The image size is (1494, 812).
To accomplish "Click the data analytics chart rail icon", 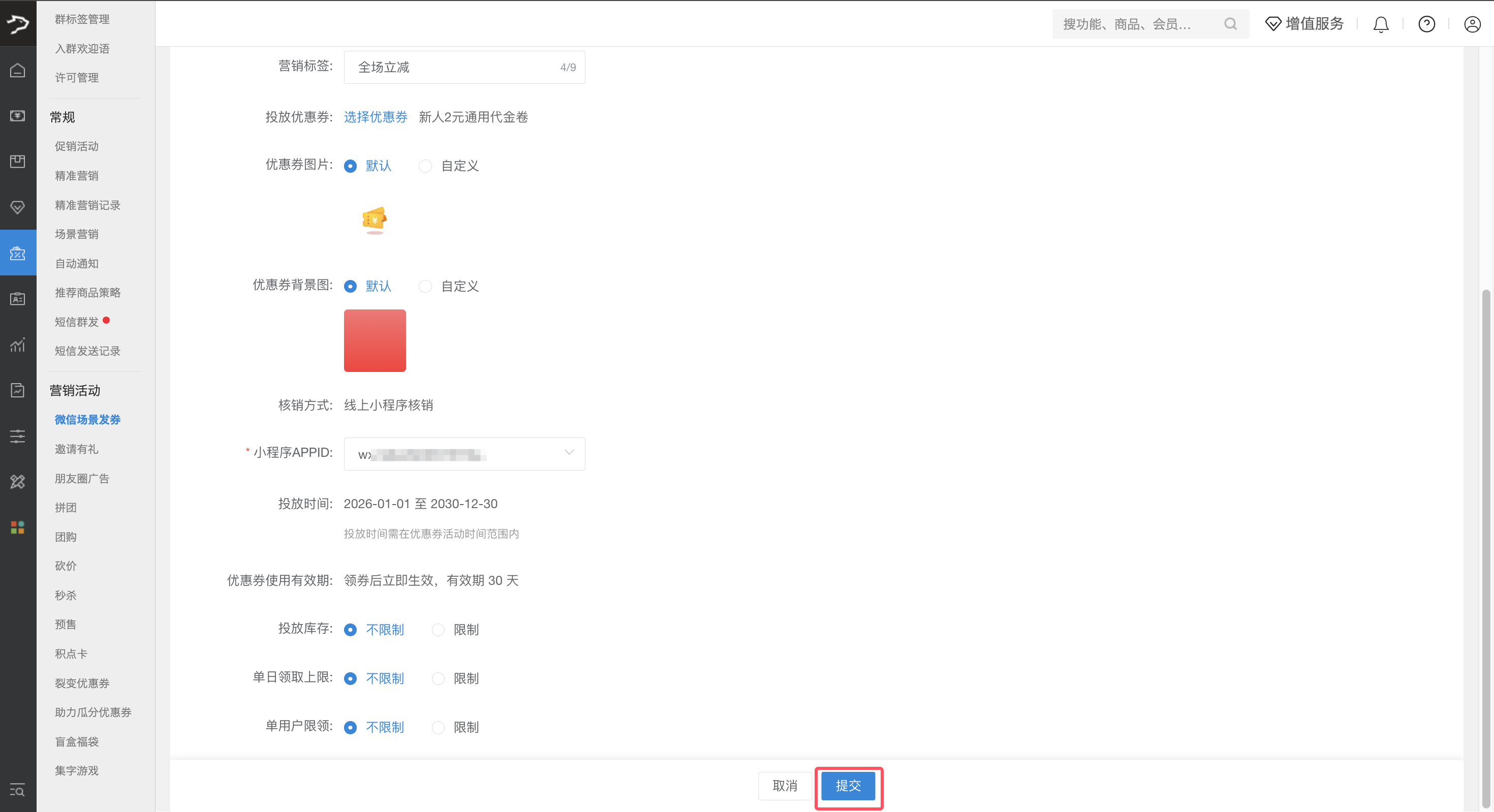I will pyautogui.click(x=17, y=345).
